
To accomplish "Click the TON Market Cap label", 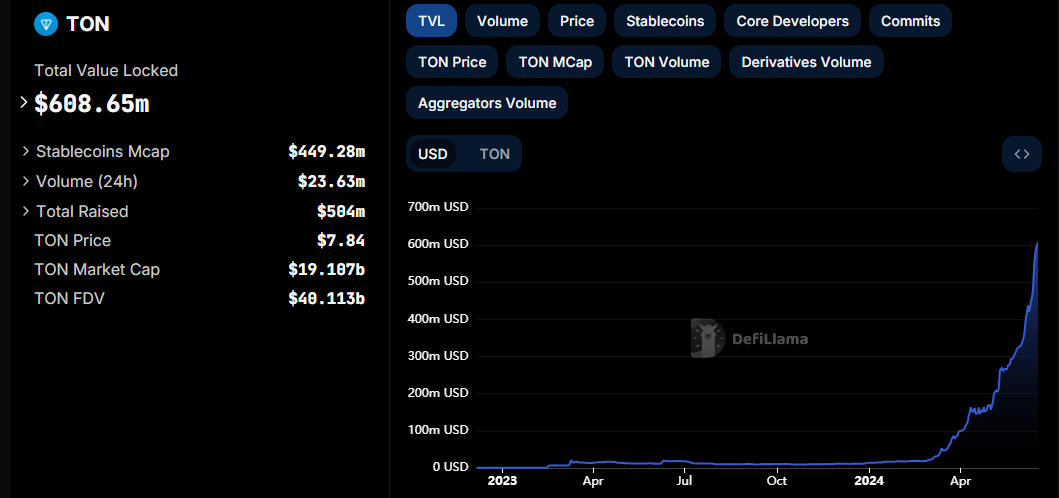I will (97, 270).
